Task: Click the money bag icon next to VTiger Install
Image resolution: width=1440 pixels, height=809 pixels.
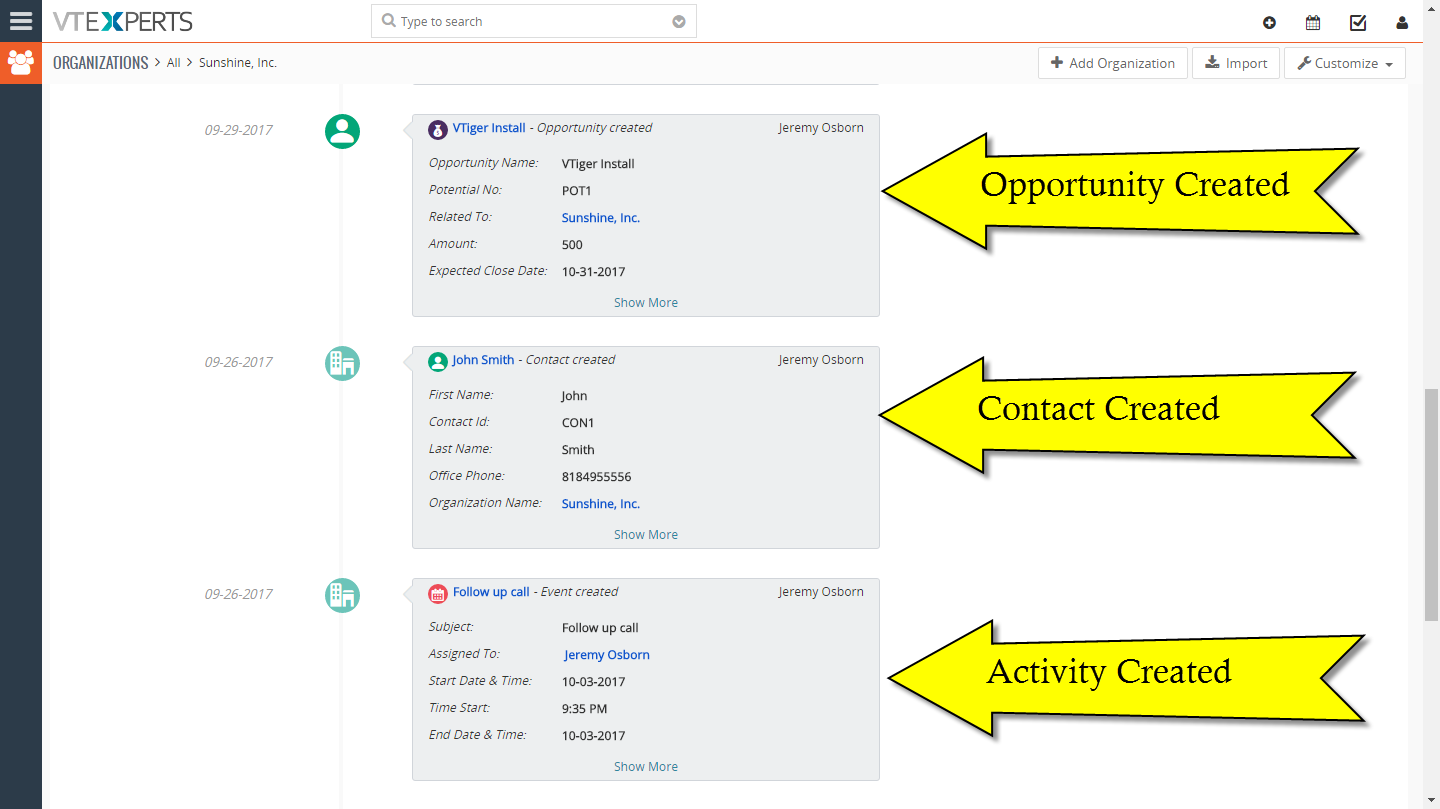Action: [x=437, y=129]
